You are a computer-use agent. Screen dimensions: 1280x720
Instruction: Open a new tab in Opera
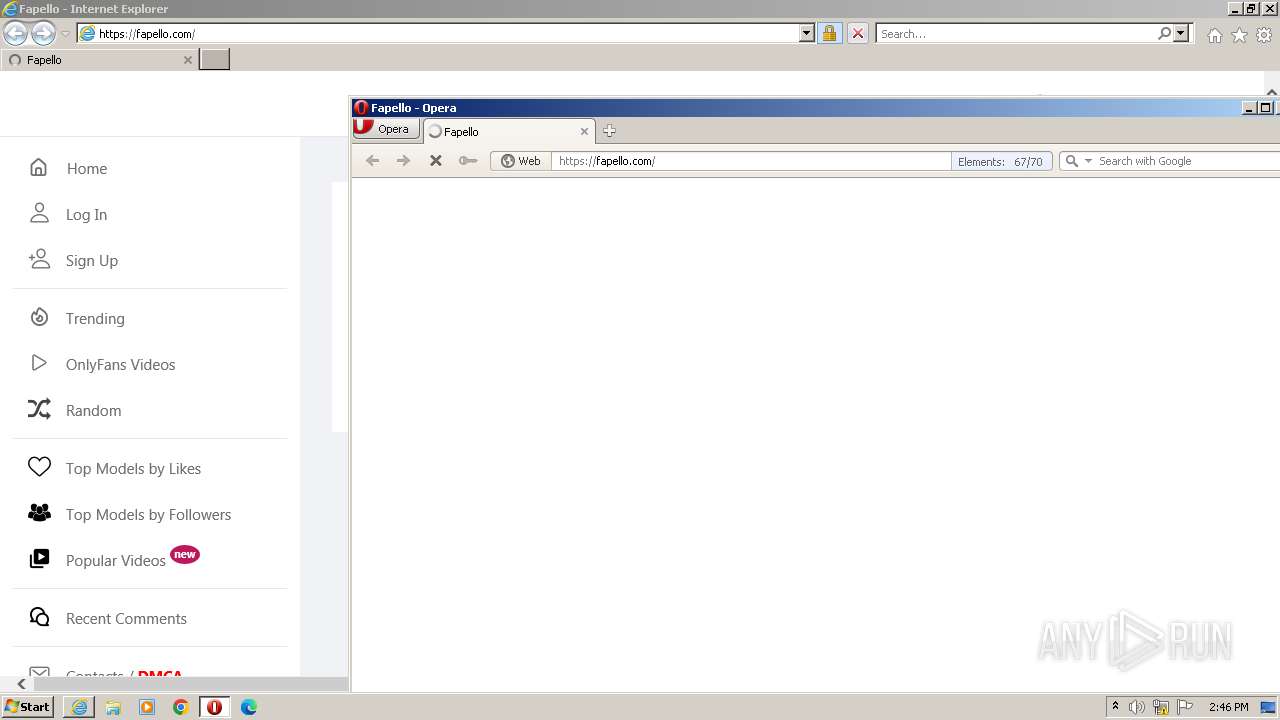pyautogui.click(x=609, y=130)
